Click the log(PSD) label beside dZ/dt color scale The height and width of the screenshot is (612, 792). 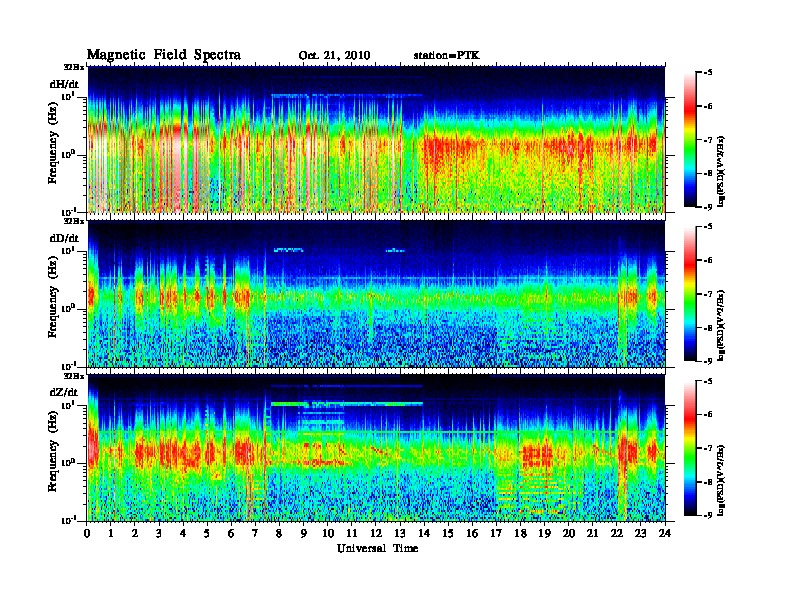[x=722, y=480]
